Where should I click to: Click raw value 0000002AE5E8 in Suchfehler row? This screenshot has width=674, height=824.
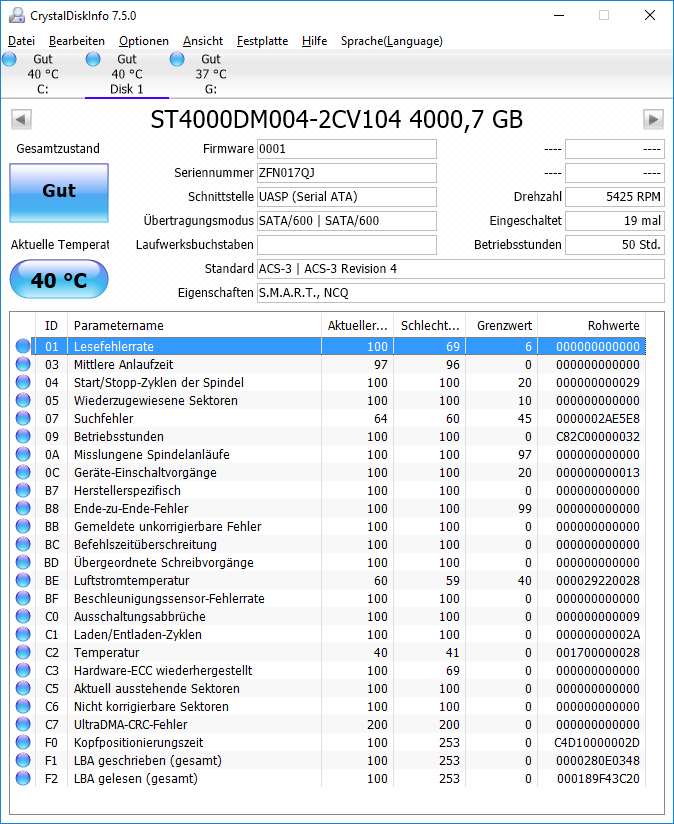coord(598,418)
